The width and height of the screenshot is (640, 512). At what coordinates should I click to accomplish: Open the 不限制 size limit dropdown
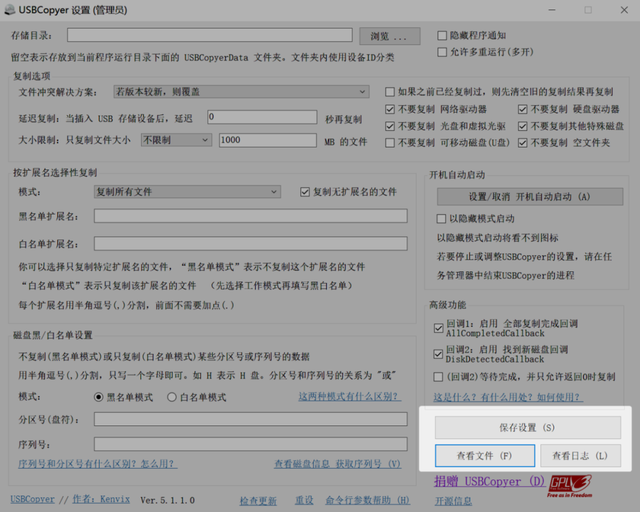click(176, 140)
